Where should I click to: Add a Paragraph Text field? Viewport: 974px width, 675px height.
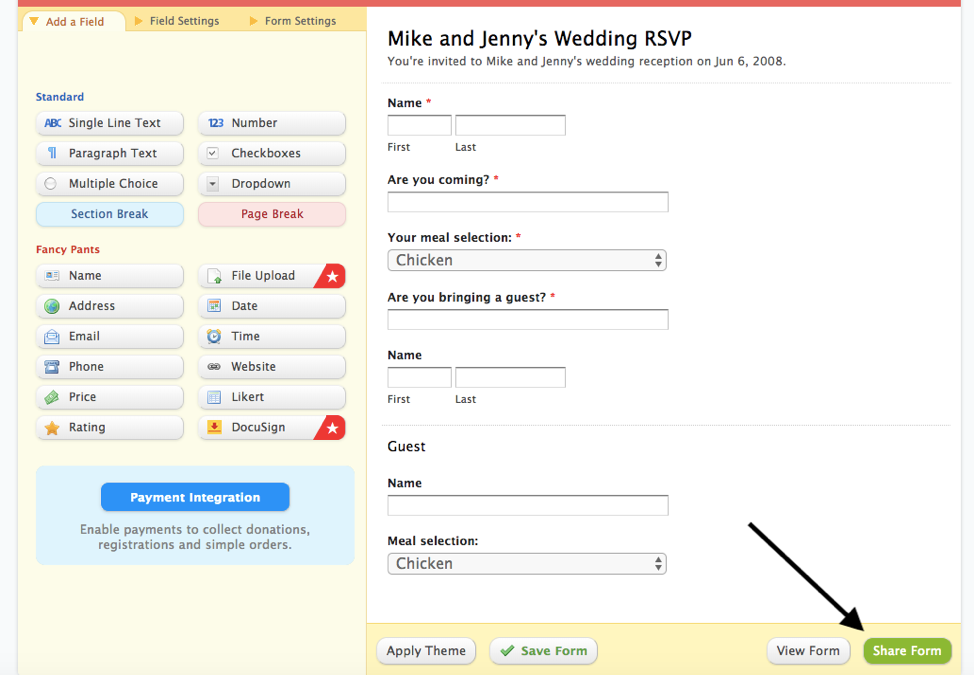[109, 153]
